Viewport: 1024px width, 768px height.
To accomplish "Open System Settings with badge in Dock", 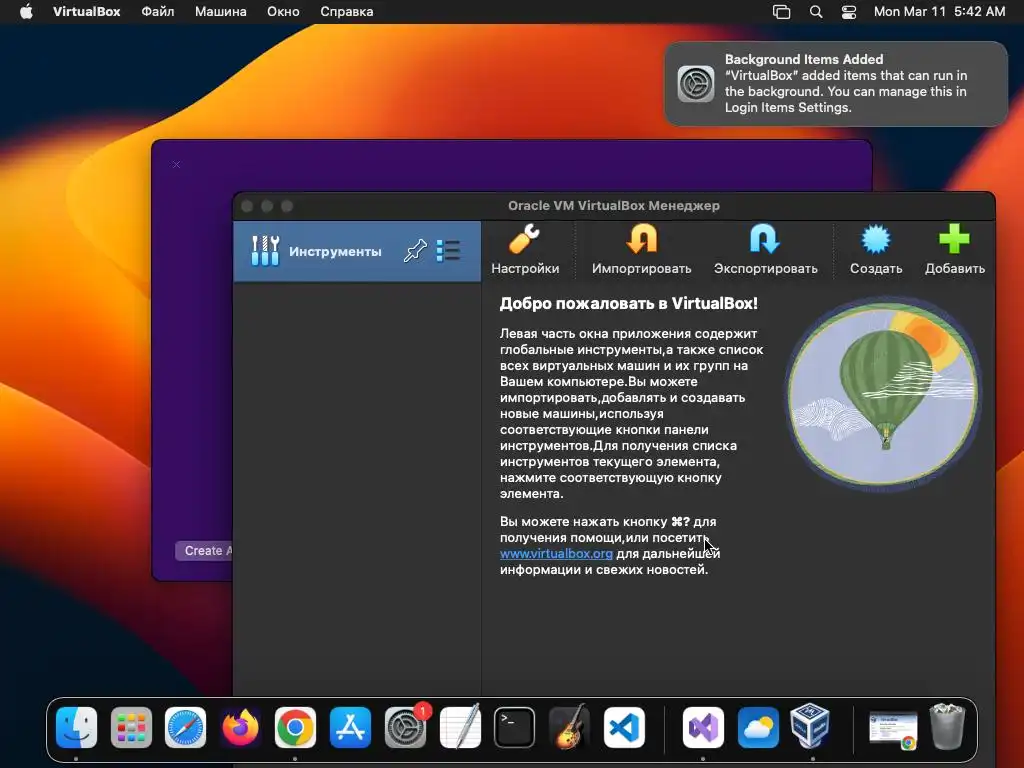I will pyautogui.click(x=405, y=728).
